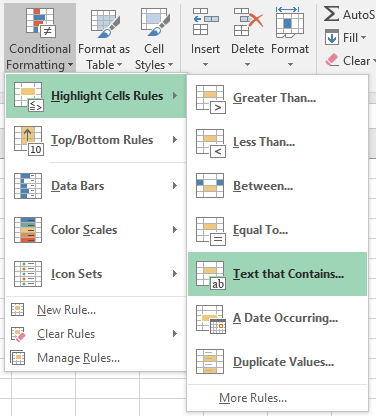Select Duplicate Values... rule
Viewport: 376px width, 416px height.
pyautogui.click(x=277, y=362)
